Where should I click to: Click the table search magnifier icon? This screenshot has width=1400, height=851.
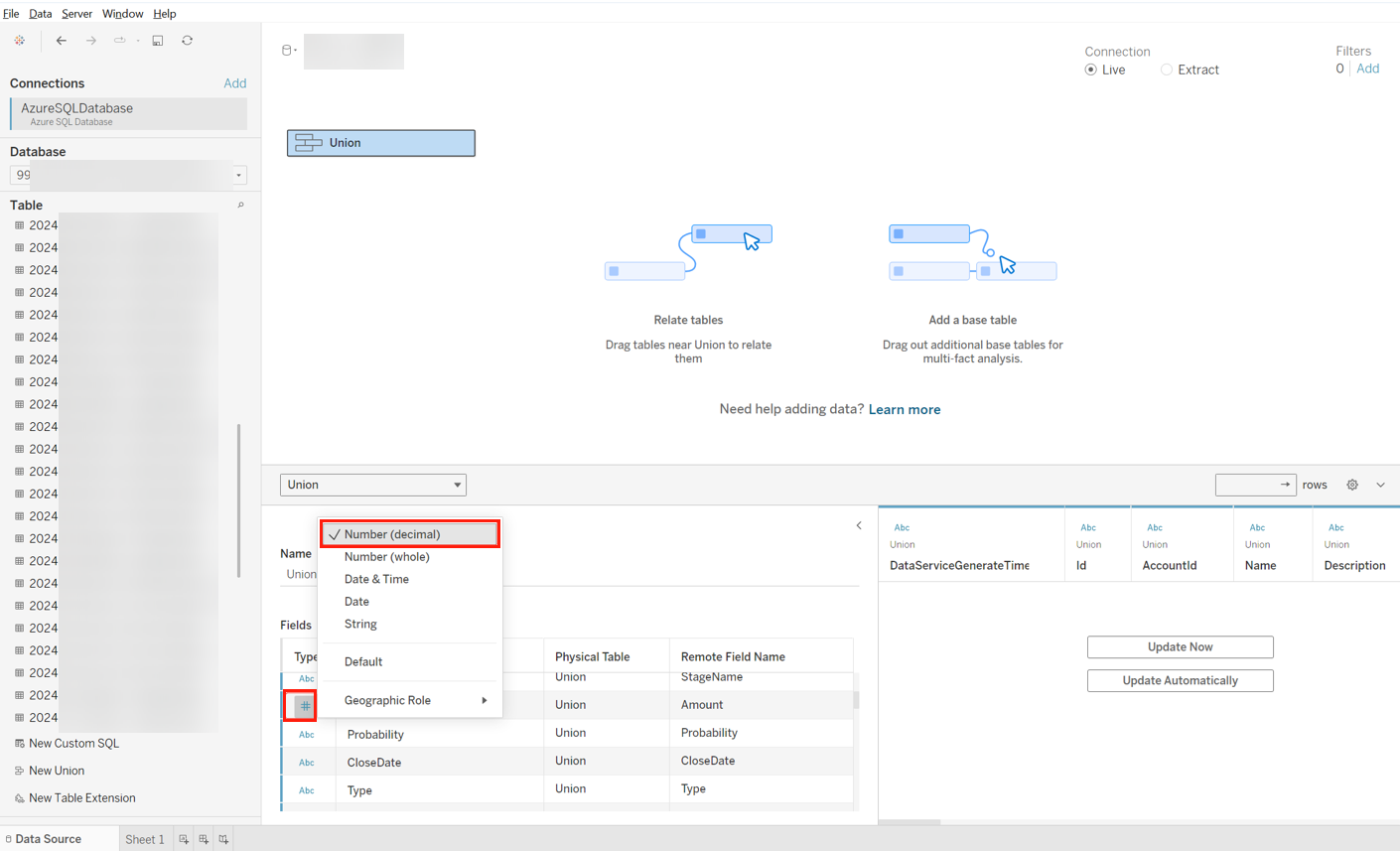pos(240,206)
